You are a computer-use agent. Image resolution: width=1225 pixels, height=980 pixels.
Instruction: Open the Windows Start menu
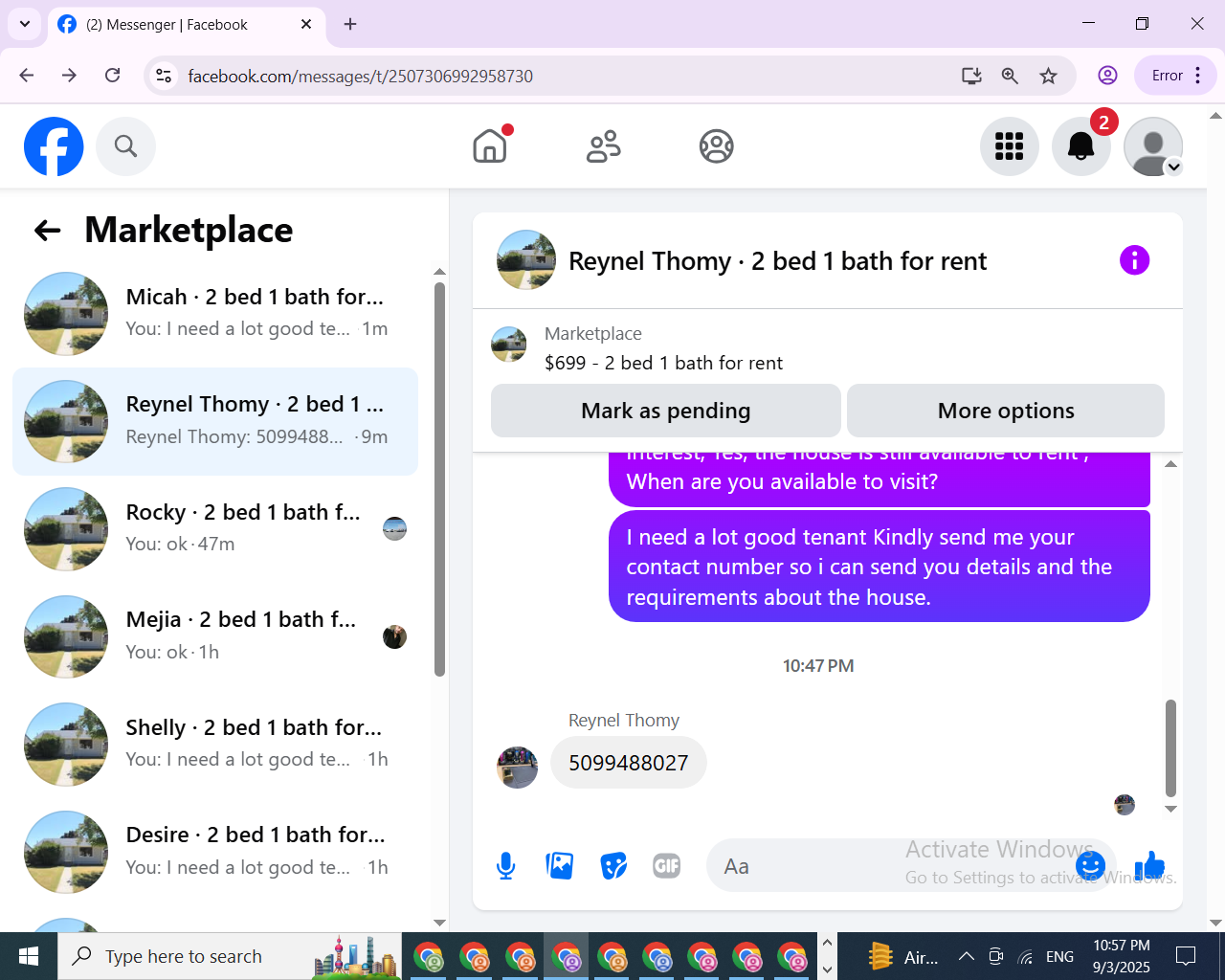point(29,956)
